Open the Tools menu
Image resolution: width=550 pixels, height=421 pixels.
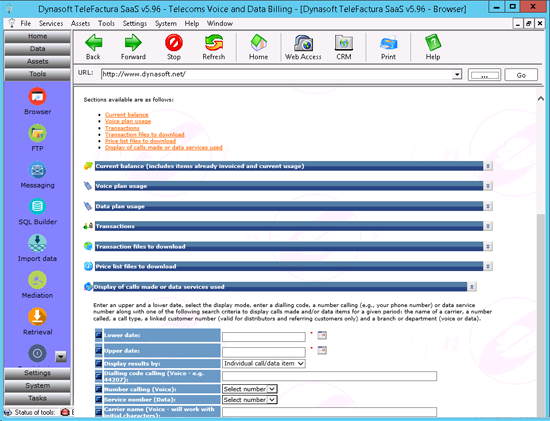pyautogui.click(x=106, y=24)
